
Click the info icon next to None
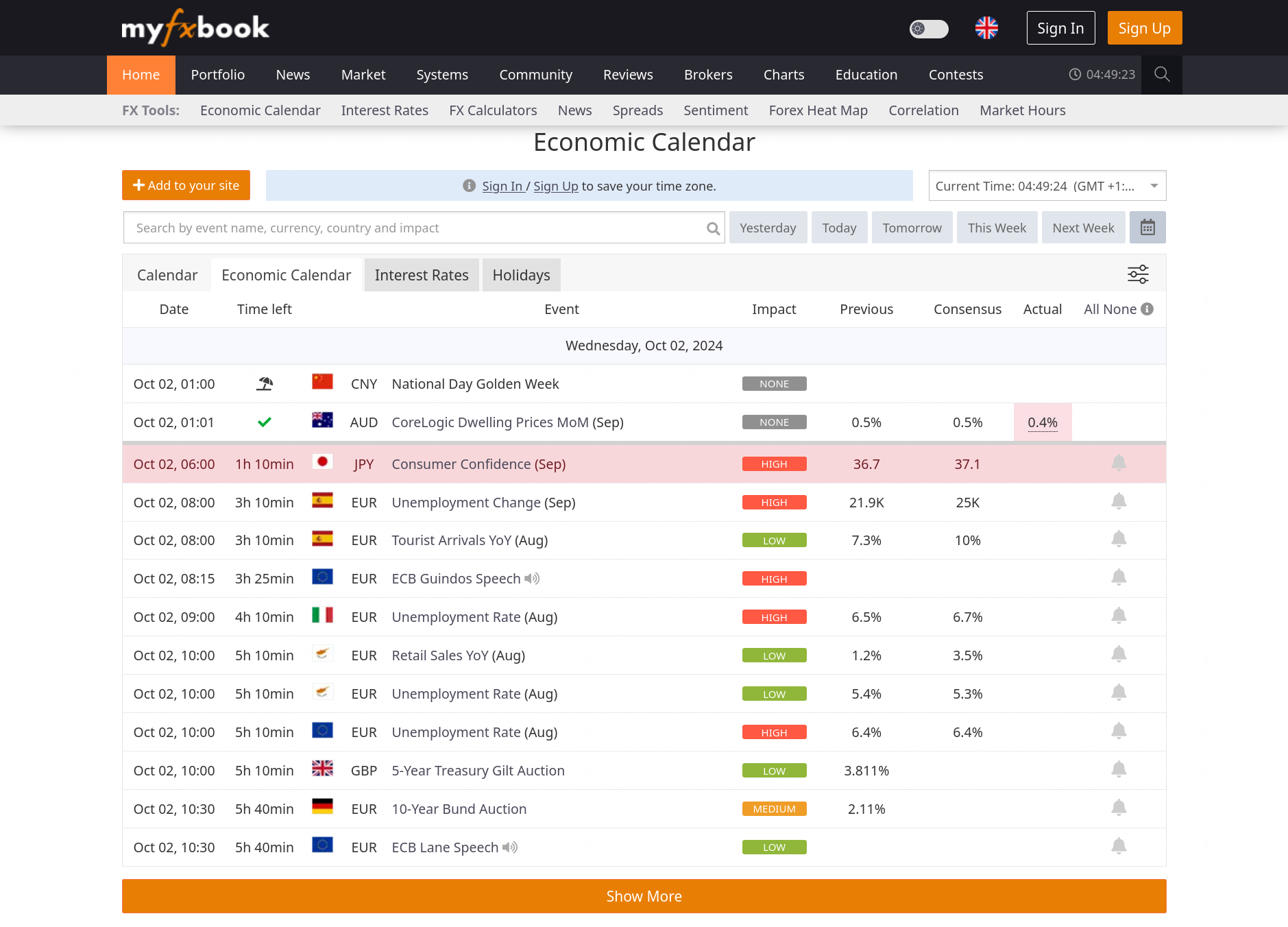click(x=1147, y=309)
